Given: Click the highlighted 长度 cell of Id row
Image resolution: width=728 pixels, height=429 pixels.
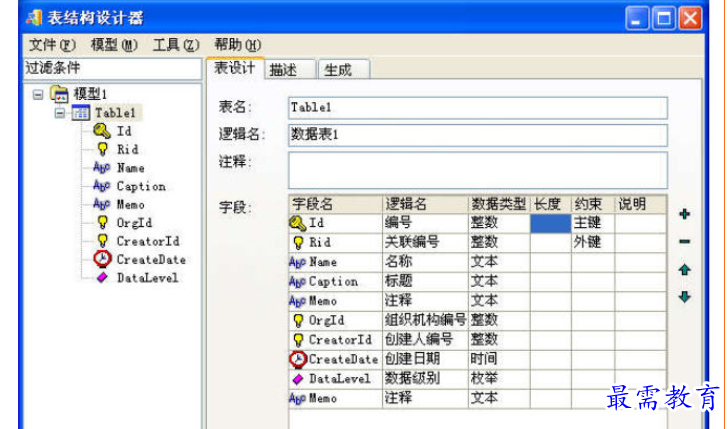Looking at the screenshot, I should [551, 223].
